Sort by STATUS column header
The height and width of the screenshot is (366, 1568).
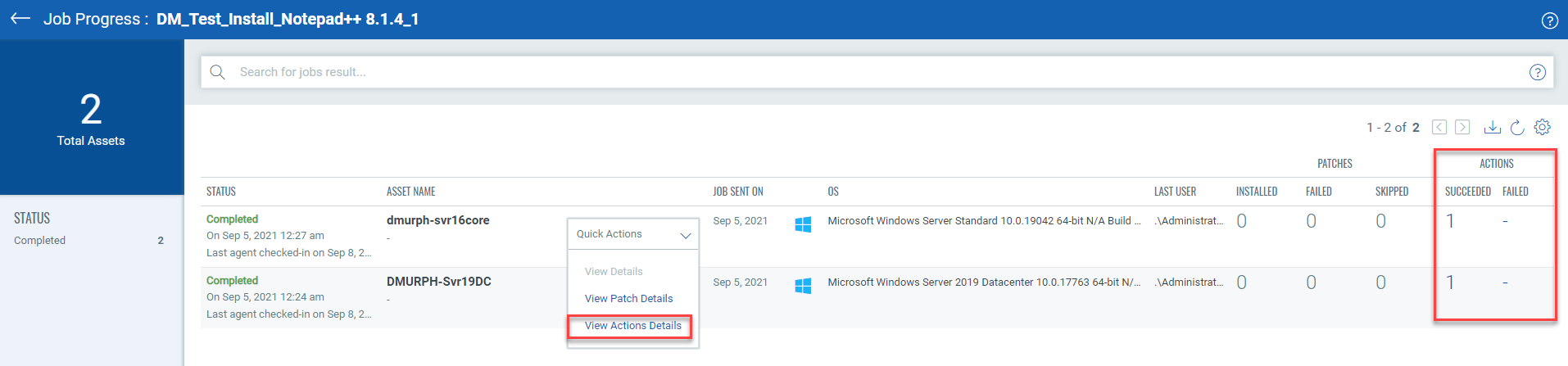(221, 192)
